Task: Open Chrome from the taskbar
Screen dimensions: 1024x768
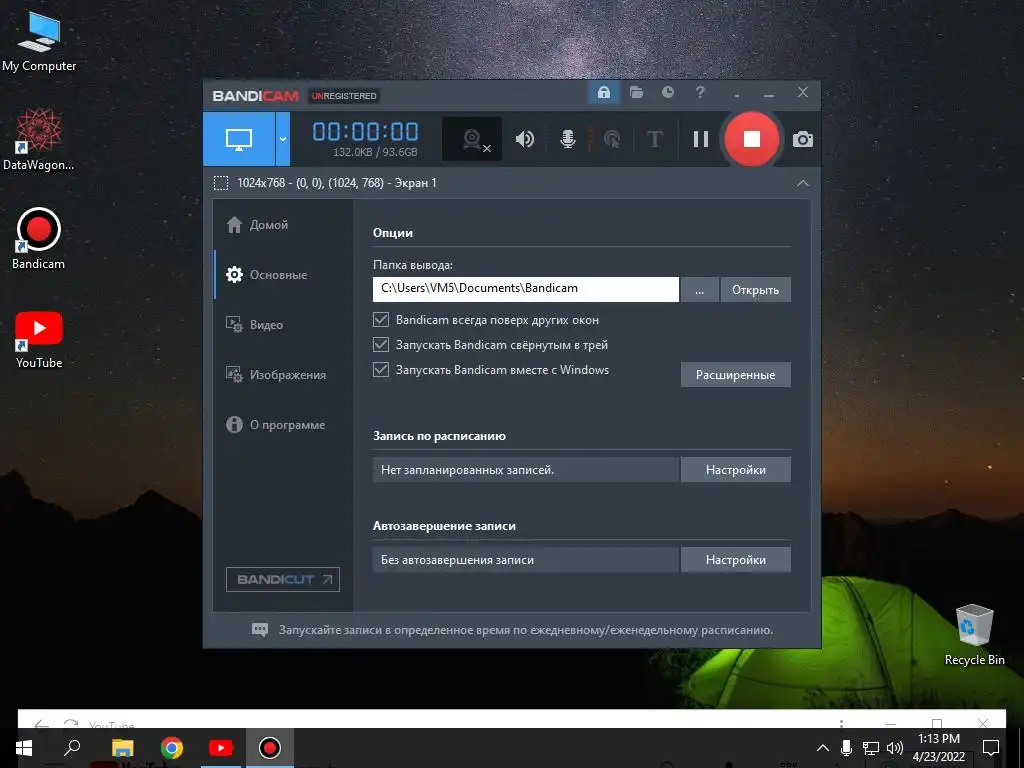Action: [x=172, y=748]
